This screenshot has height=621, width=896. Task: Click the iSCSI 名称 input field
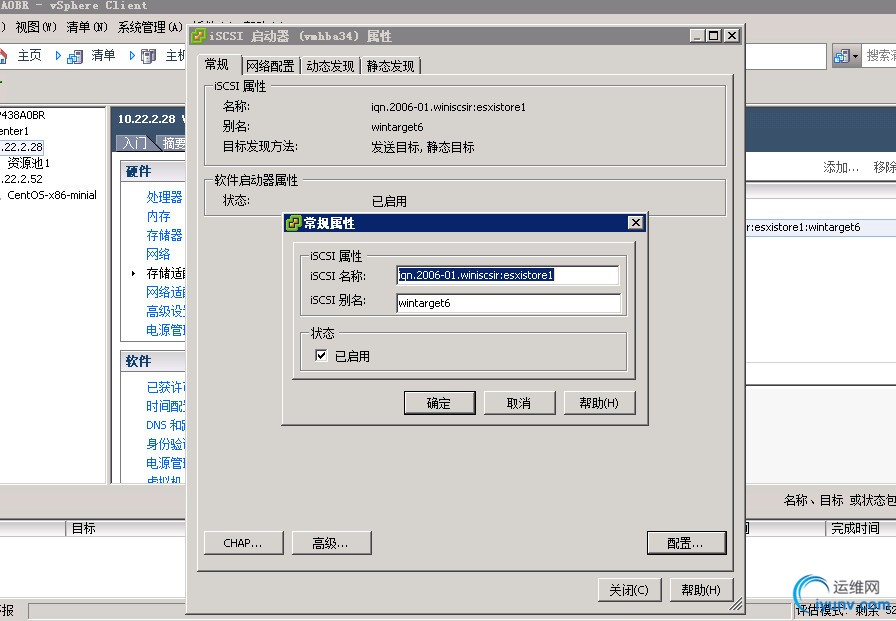pos(507,275)
